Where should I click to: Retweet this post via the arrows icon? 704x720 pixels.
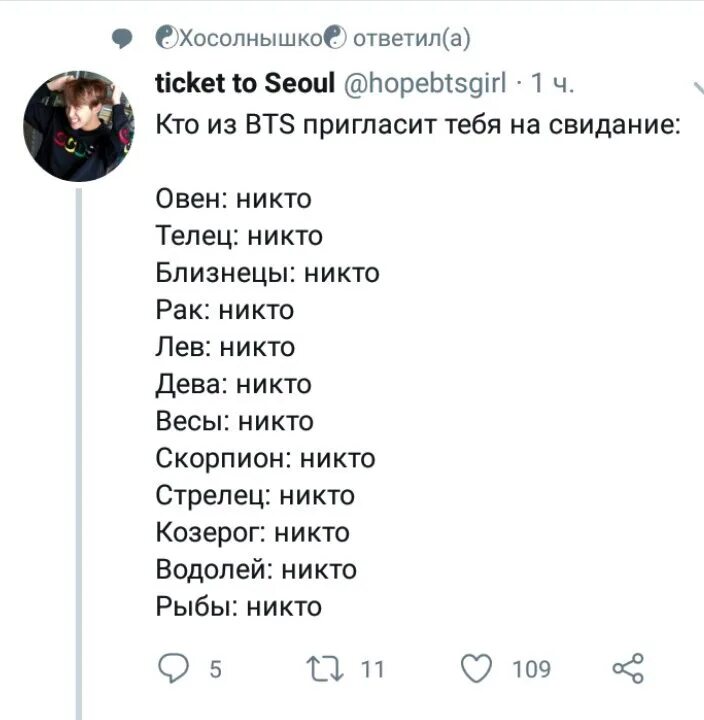click(324, 667)
